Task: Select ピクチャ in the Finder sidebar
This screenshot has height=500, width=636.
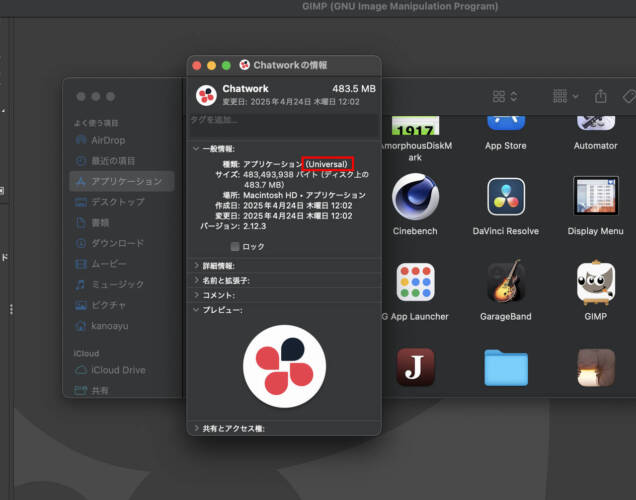Action: [x=122, y=305]
